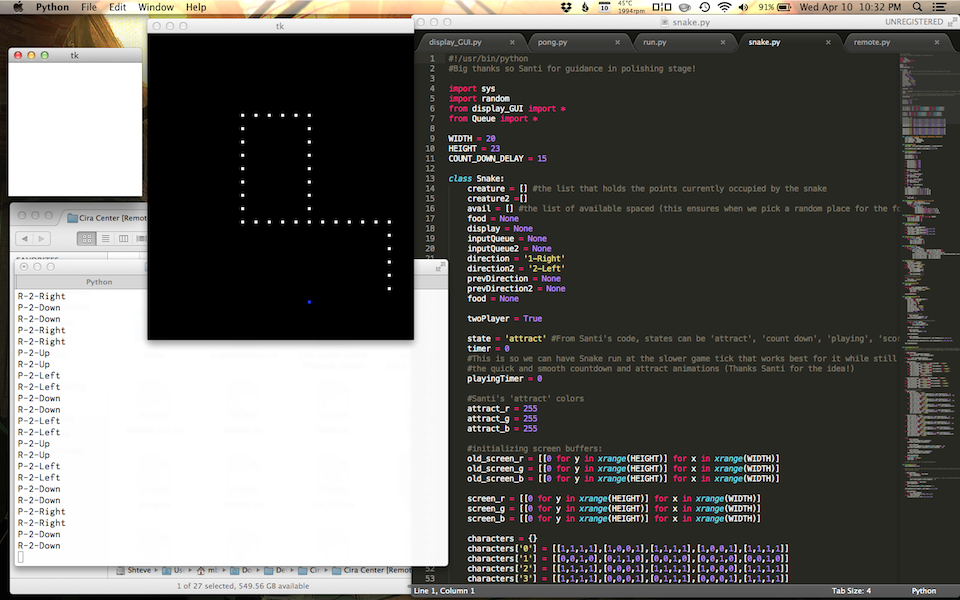Viewport: 960px width, 600px height.
Task: Open the Window menu
Action: pyautogui.click(x=156, y=7)
